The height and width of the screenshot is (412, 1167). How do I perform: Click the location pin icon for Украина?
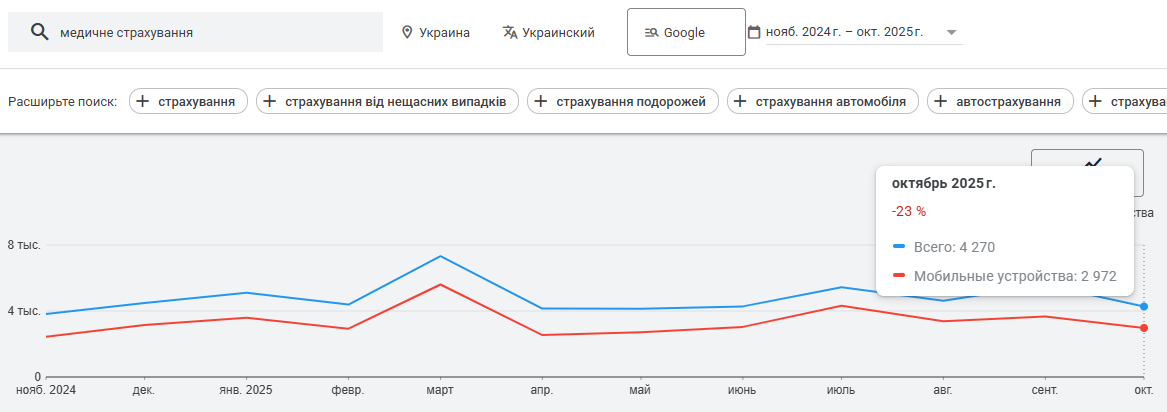pos(407,32)
